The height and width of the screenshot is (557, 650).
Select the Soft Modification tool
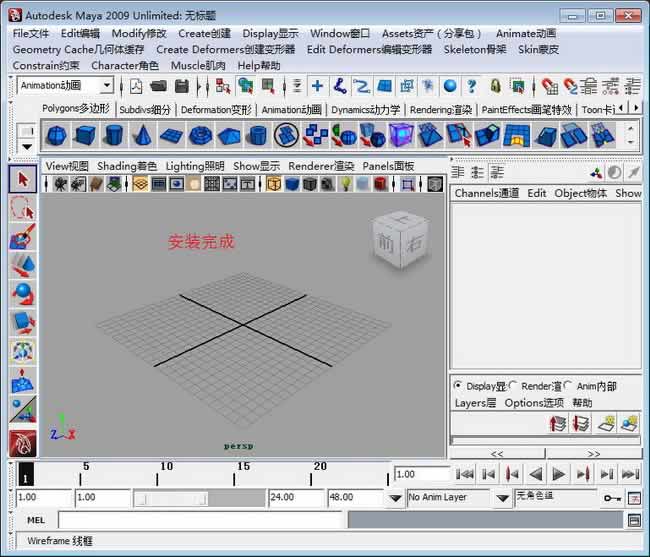(x=23, y=380)
